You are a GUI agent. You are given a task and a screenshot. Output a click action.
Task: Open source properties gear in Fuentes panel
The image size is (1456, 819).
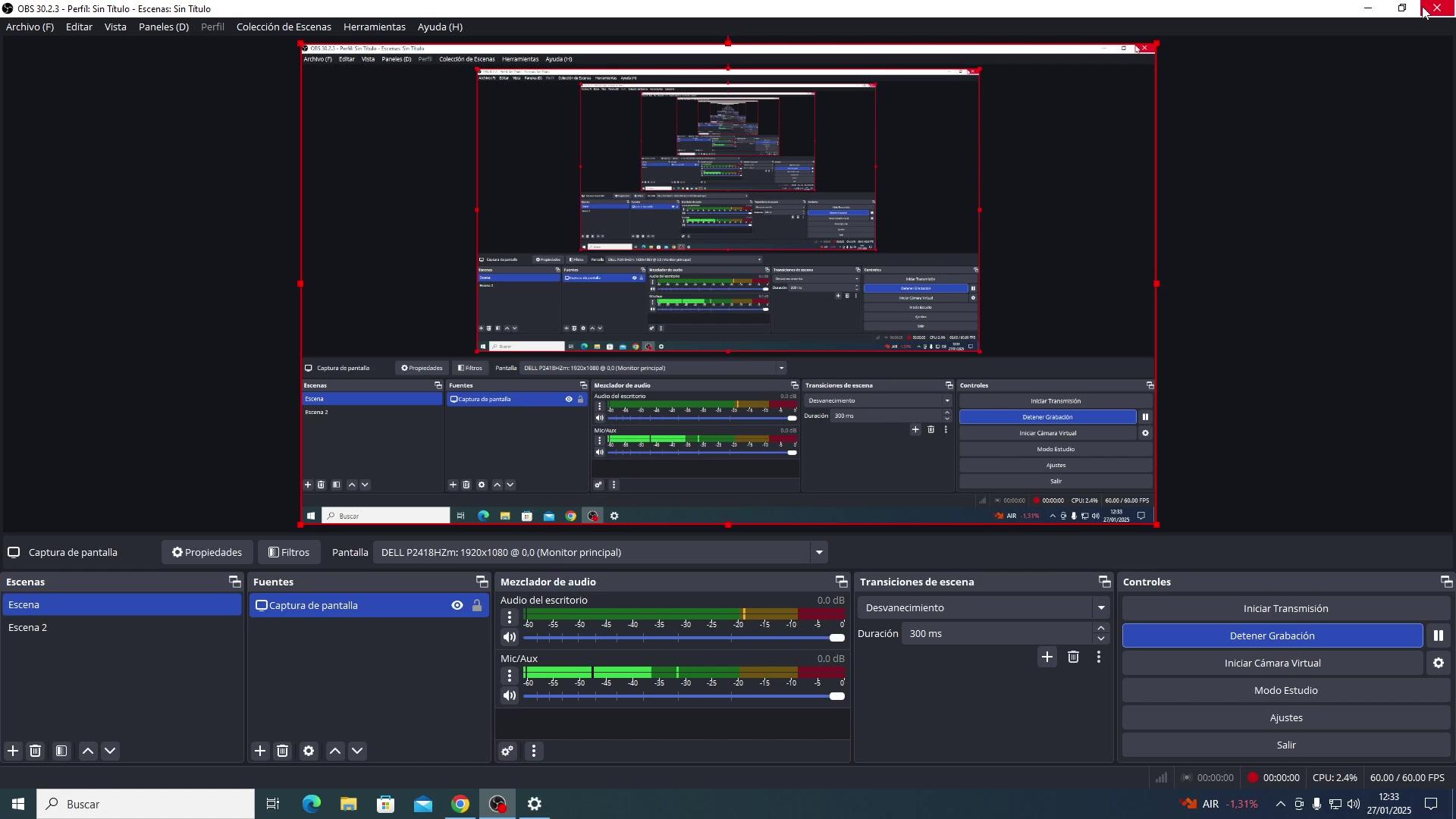tap(309, 752)
